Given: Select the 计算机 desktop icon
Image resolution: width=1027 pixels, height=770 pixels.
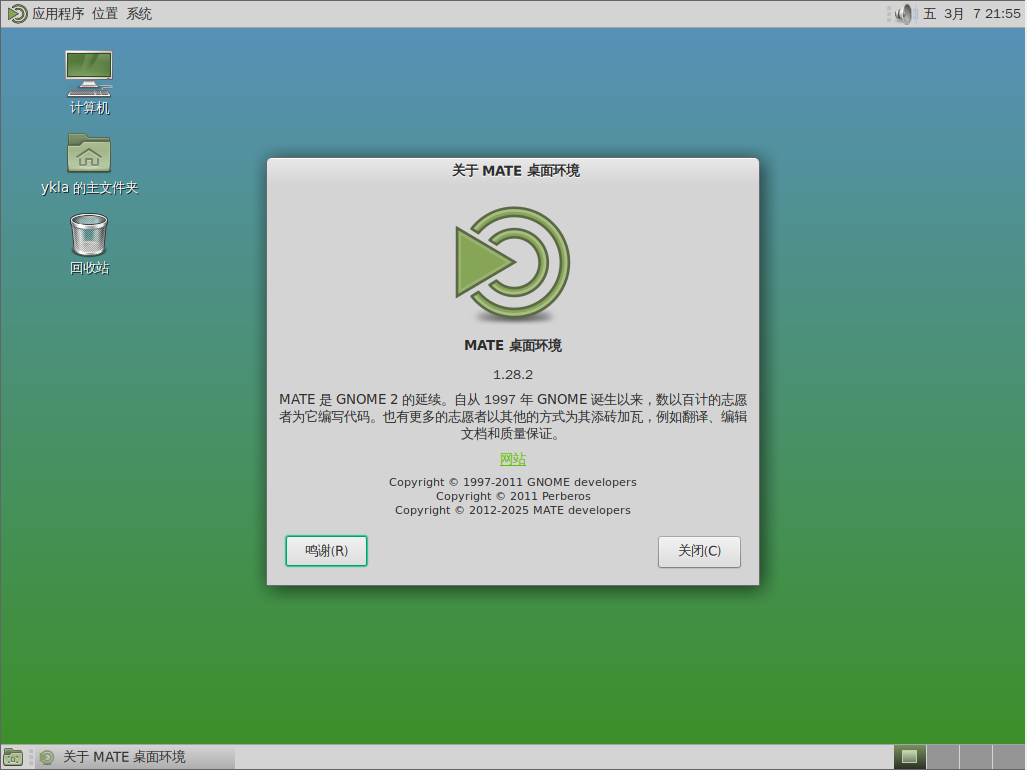Looking at the screenshot, I should (x=89, y=82).
